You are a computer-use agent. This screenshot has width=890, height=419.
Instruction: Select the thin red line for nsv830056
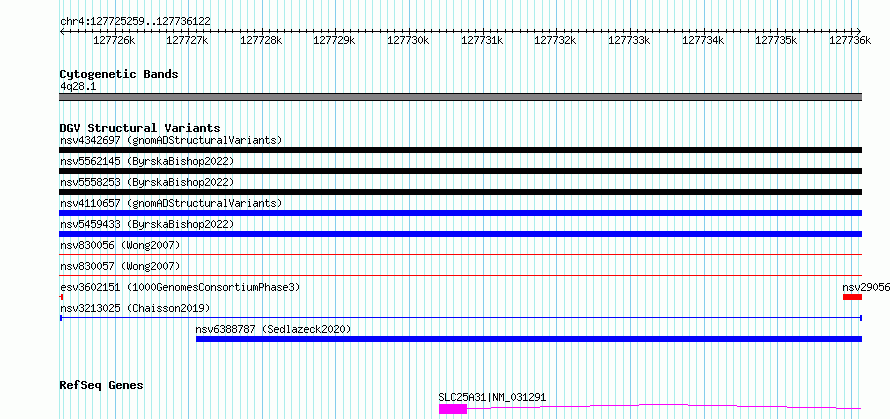[461, 254]
